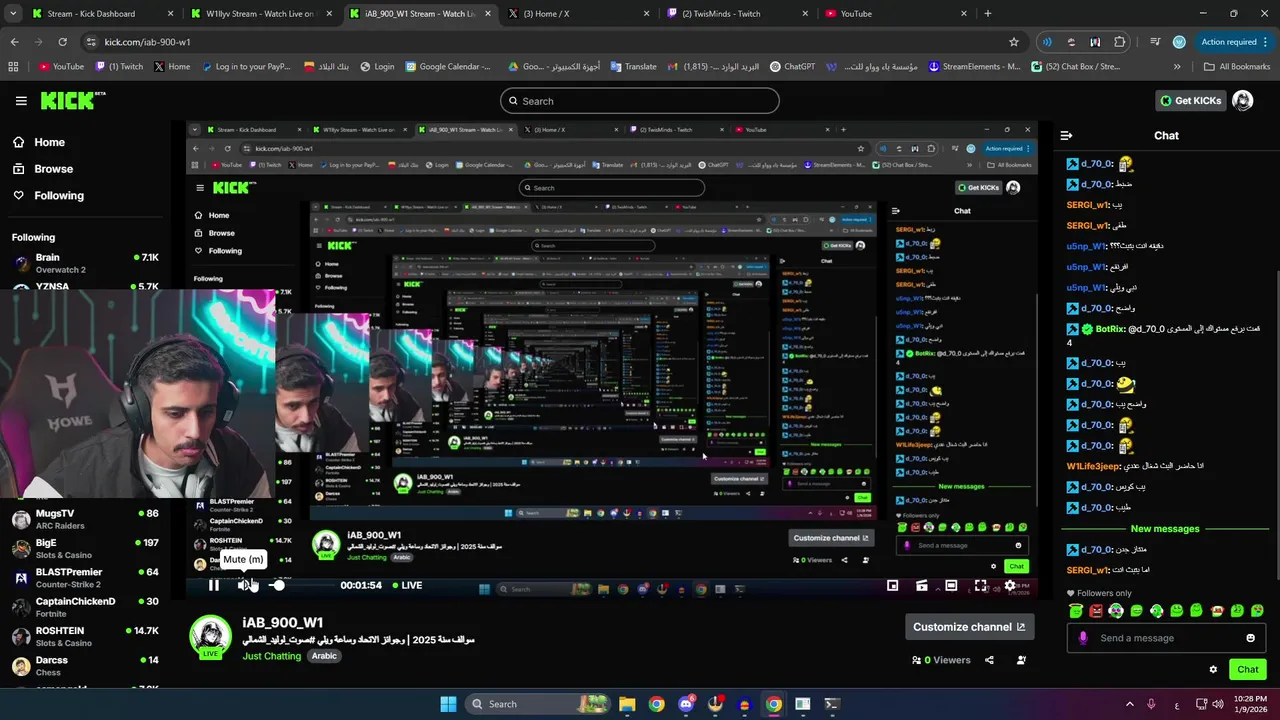Screen dimensions: 1280x720
Task: Switch to W1llyv Stream browser tab
Action: pyautogui.click(x=260, y=14)
